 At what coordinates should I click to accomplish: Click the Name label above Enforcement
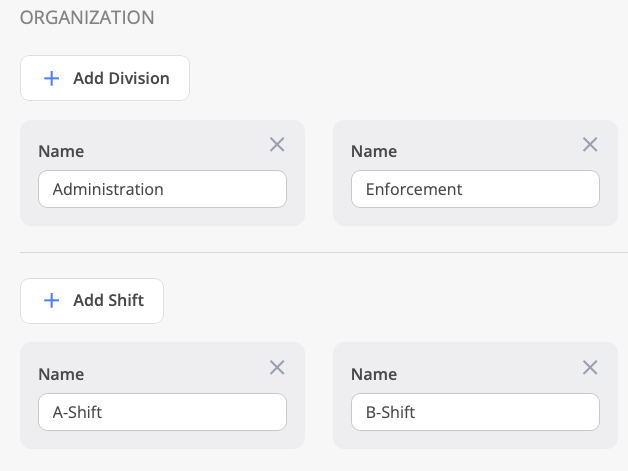(374, 152)
